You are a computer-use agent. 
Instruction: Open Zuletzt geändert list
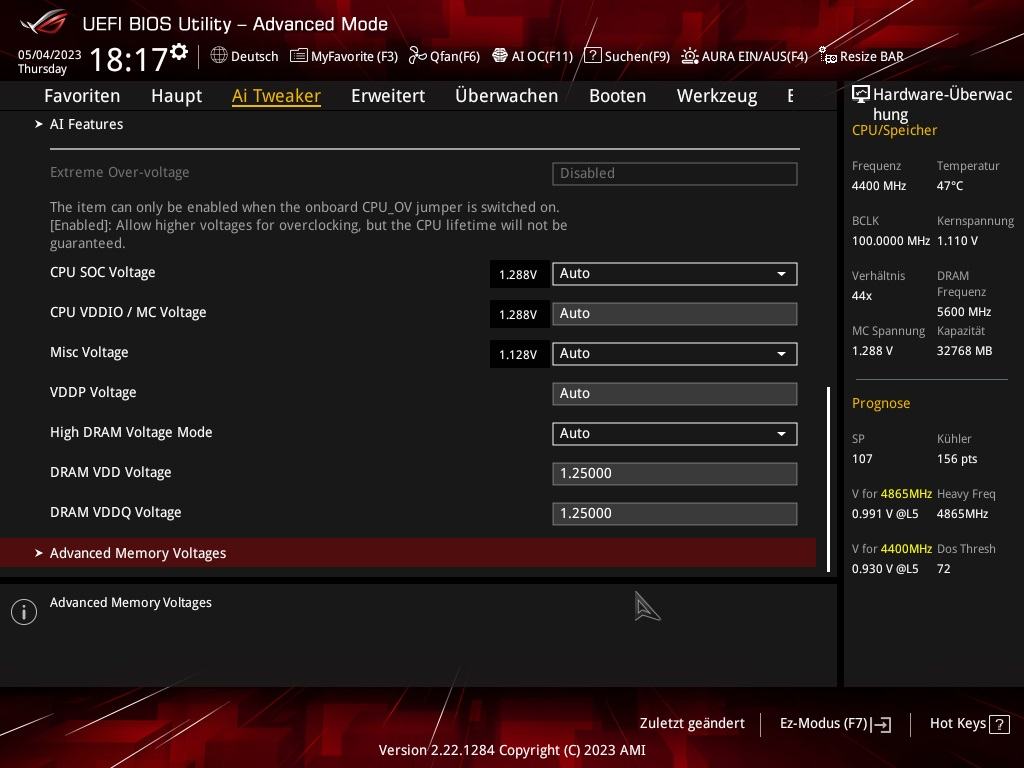(x=692, y=723)
